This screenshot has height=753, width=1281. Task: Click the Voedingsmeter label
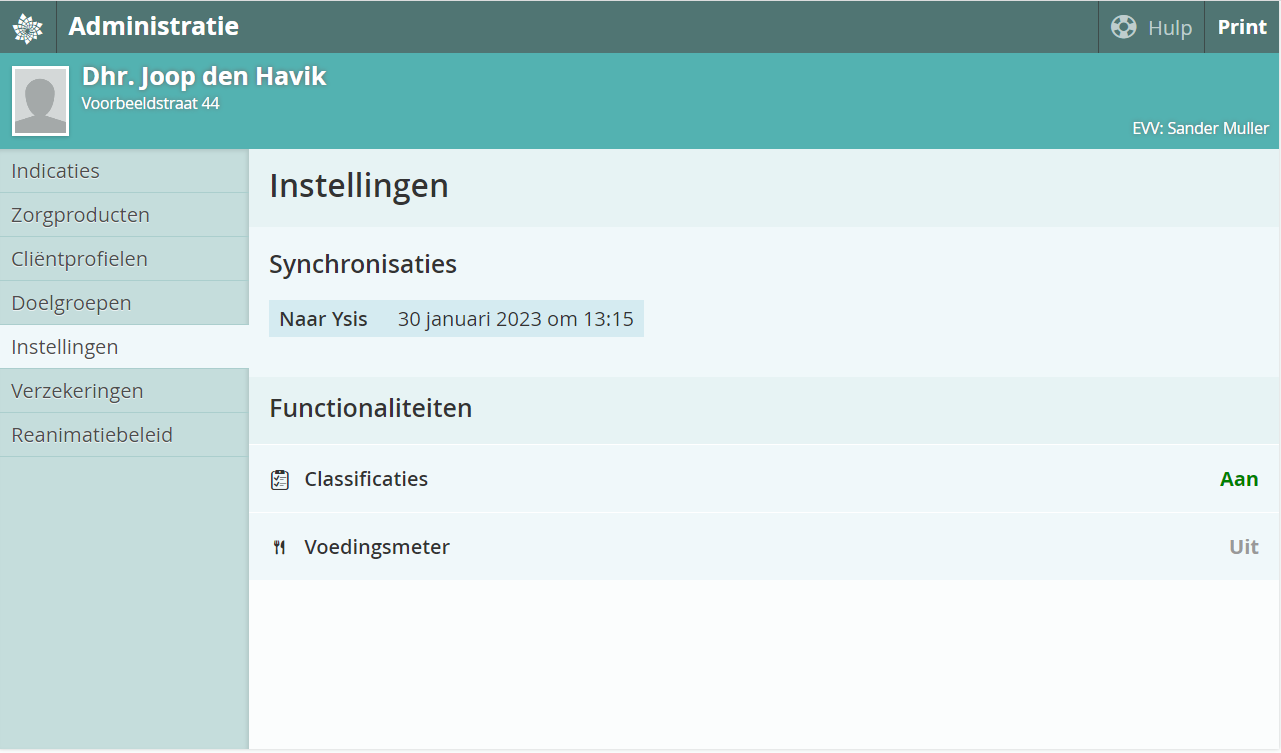[x=377, y=547]
